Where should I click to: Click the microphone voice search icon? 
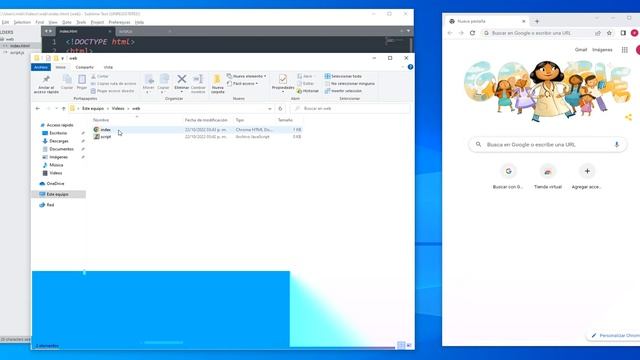[617, 144]
